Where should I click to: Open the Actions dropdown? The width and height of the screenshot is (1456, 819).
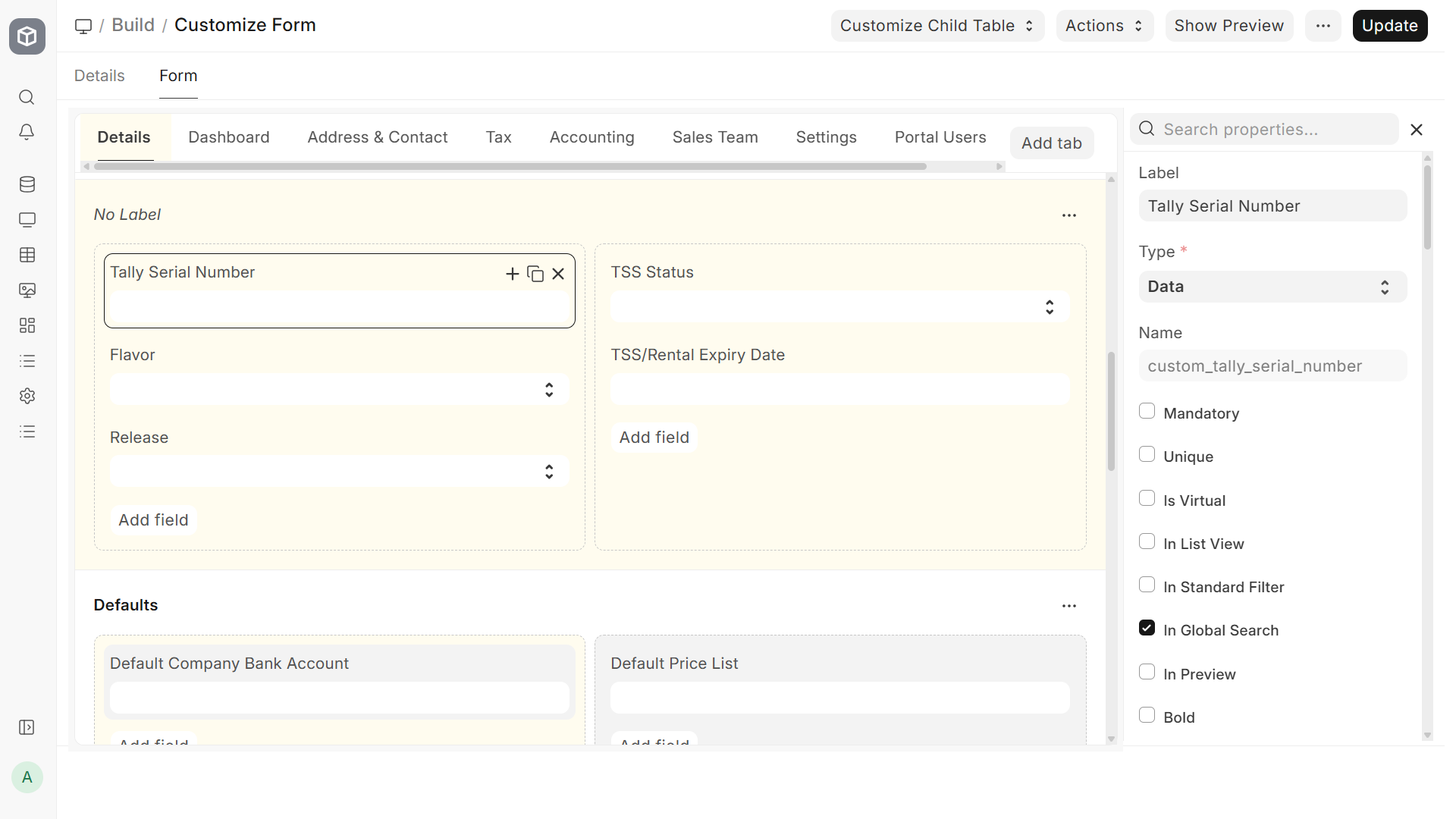1104,26
